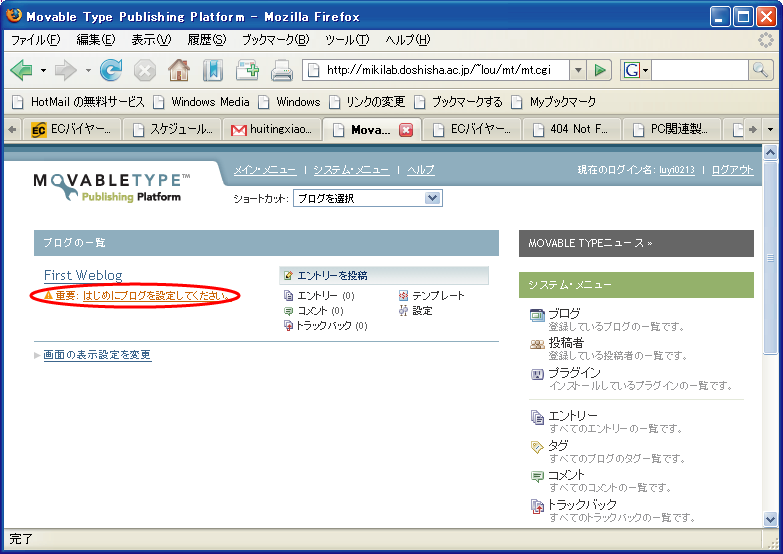783x554 pixels.
Task: Click the トラックバック icon in system menu
Action: pos(537,507)
